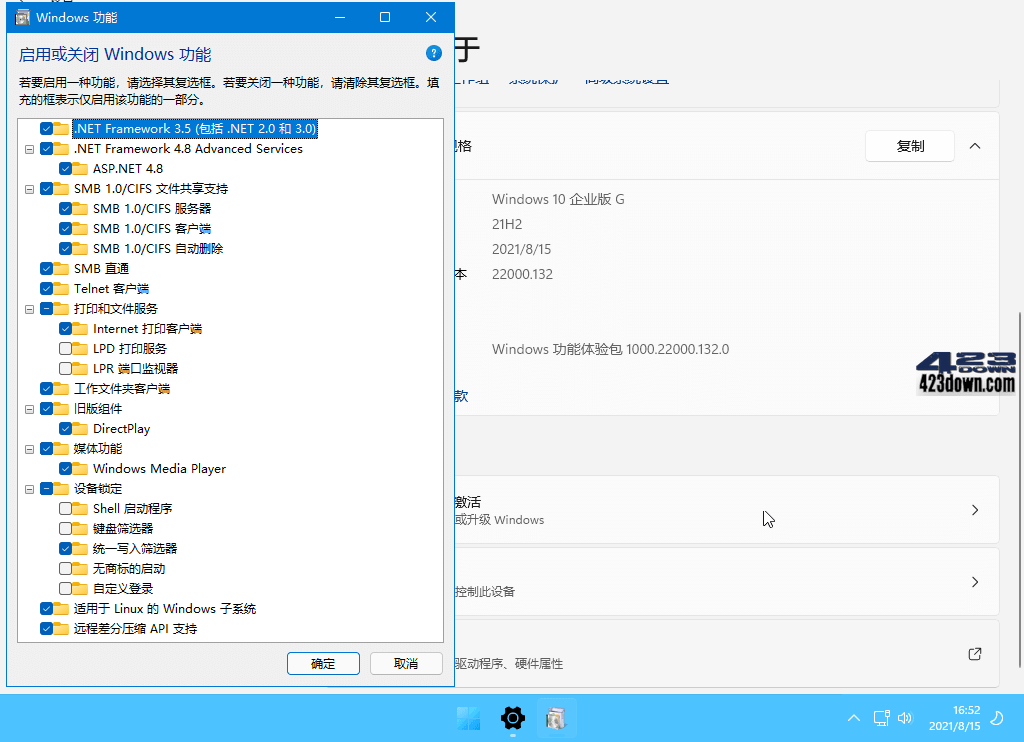Screen dimensions: 1024x742
Task: Launch the Widgets icon on the taskbar
Action: [468, 718]
